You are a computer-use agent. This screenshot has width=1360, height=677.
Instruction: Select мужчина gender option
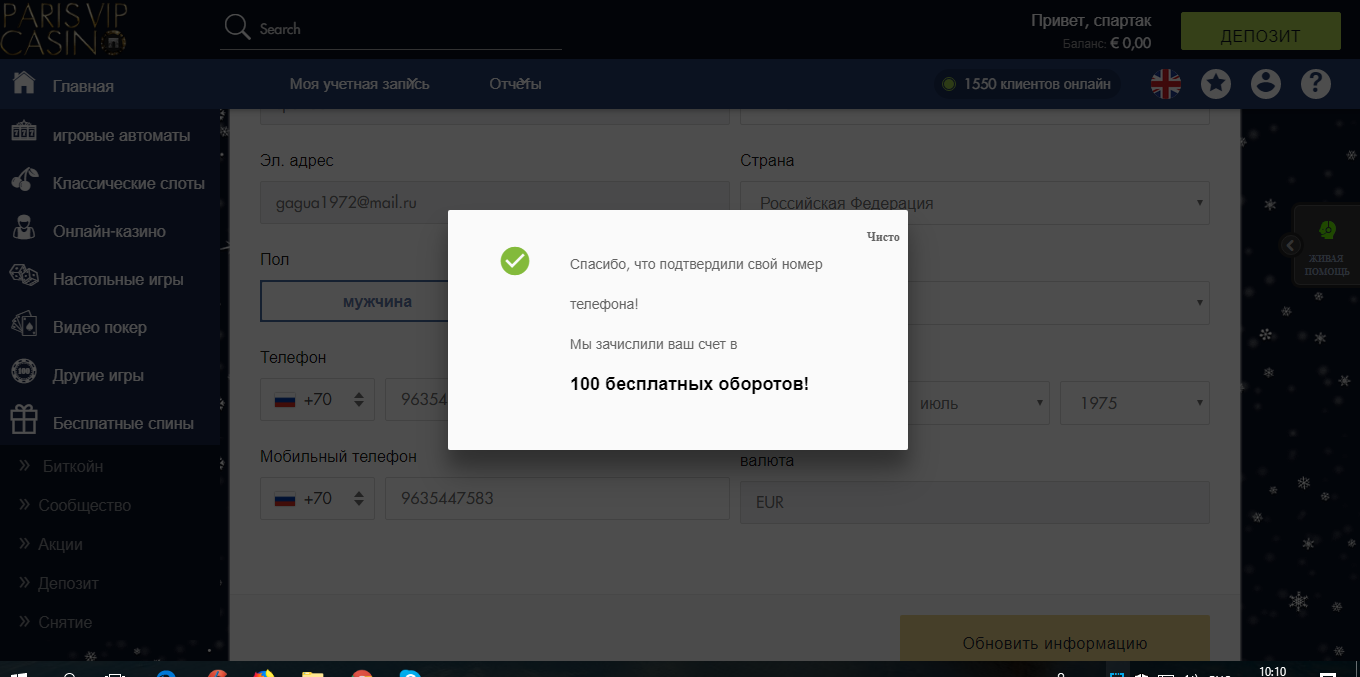point(377,301)
